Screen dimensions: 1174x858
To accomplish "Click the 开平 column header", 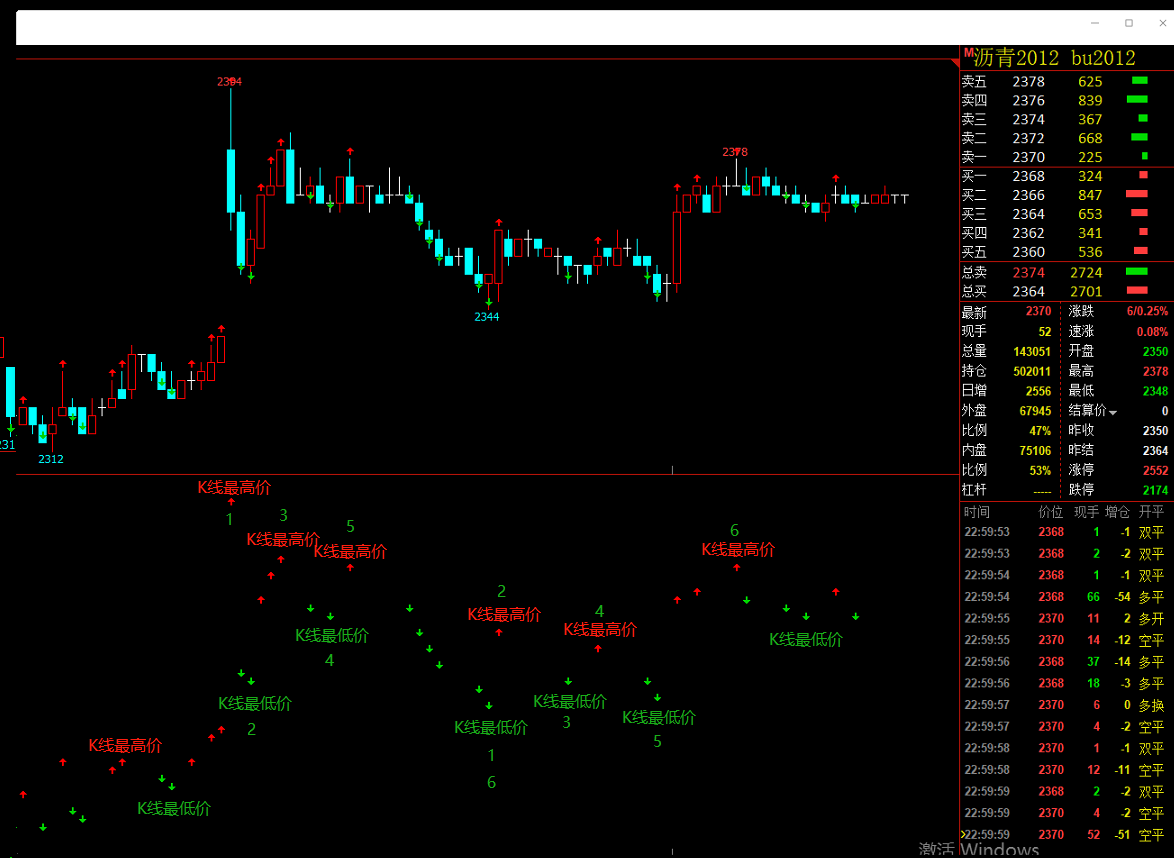I will (1152, 512).
